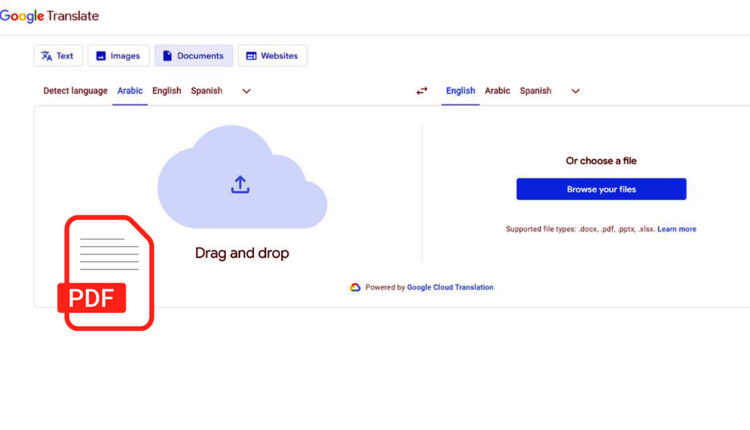Choose Detect language as source
The height and width of the screenshot is (430, 750).
tap(75, 91)
